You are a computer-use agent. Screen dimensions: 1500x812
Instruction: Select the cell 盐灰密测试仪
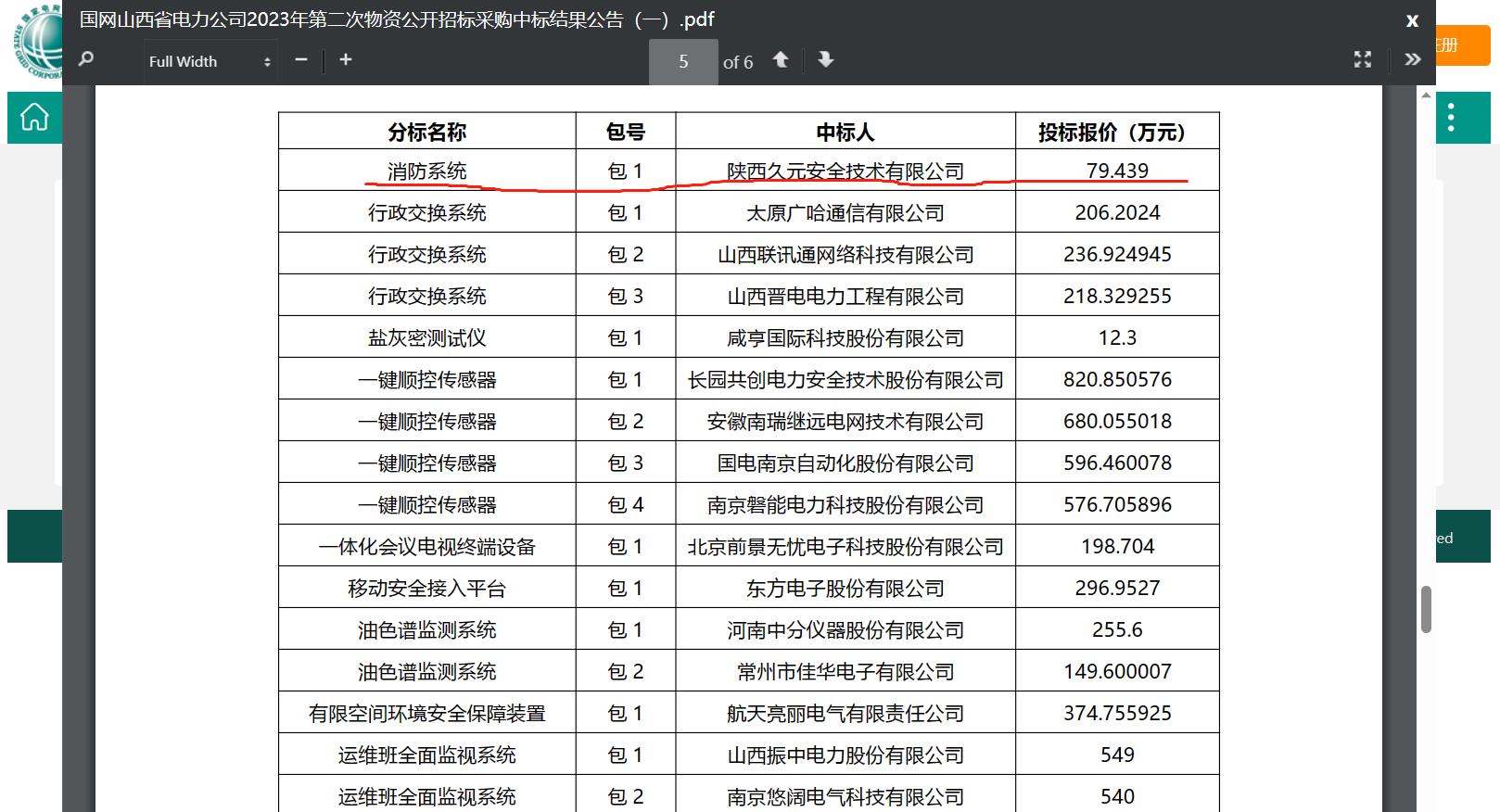click(x=426, y=338)
